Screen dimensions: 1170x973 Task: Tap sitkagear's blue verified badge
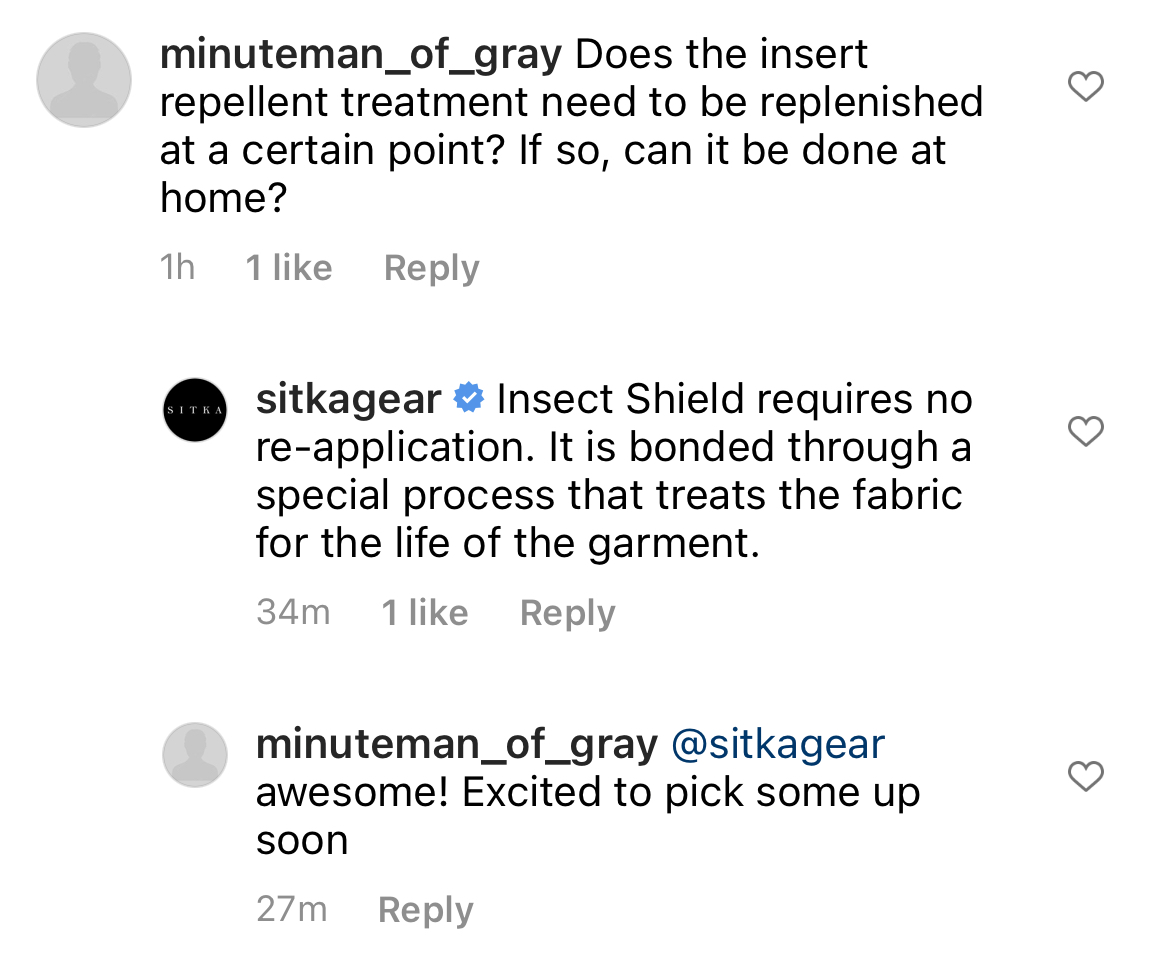[469, 398]
